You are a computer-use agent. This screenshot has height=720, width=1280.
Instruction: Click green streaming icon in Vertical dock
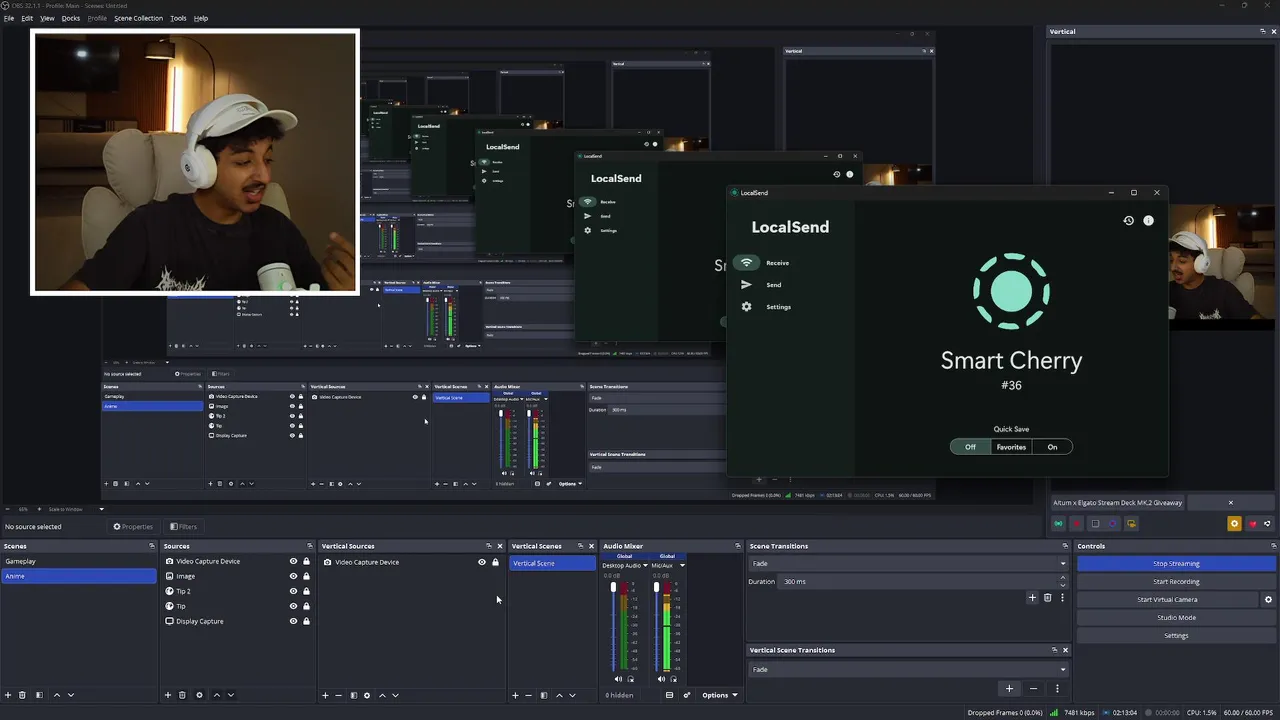[x=1058, y=524]
